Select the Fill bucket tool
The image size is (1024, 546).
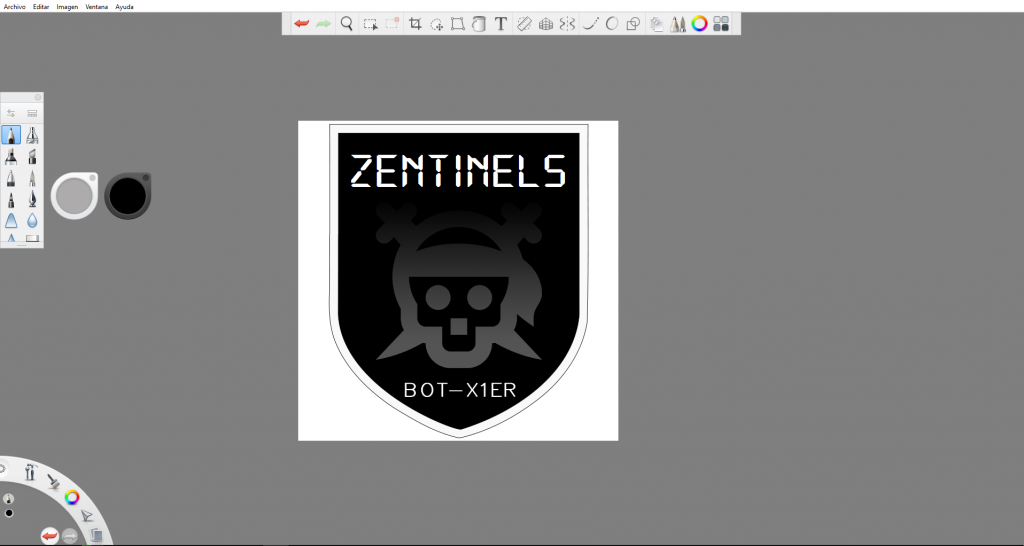tap(479, 24)
